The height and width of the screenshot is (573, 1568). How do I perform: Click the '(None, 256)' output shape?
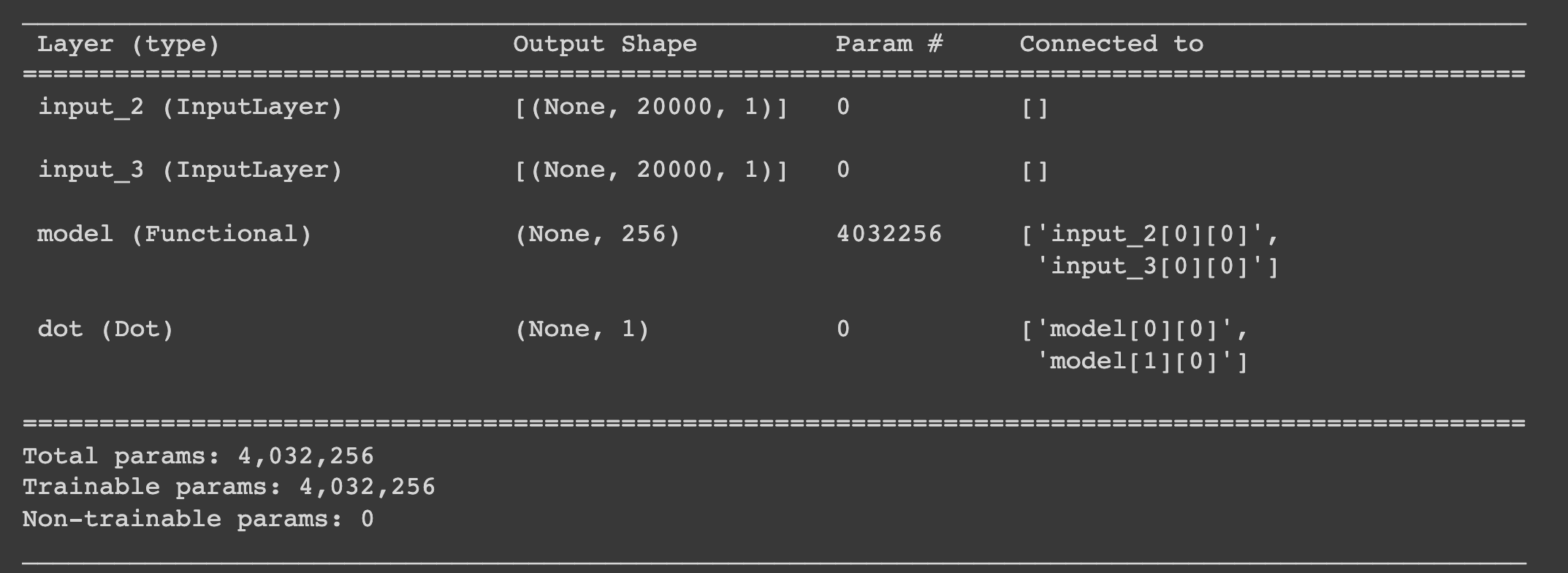pos(597,235)
